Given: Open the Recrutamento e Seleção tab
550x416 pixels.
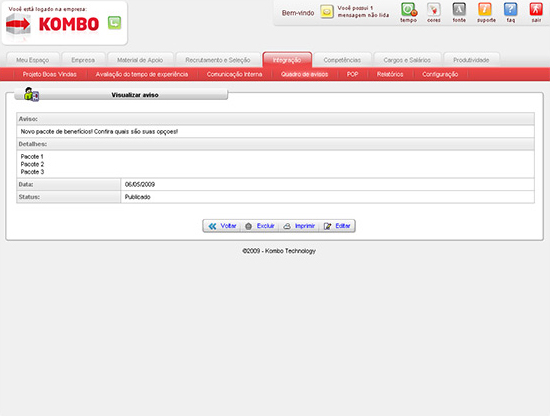Looking at the screenshot, I should click(x=218, y=60).
